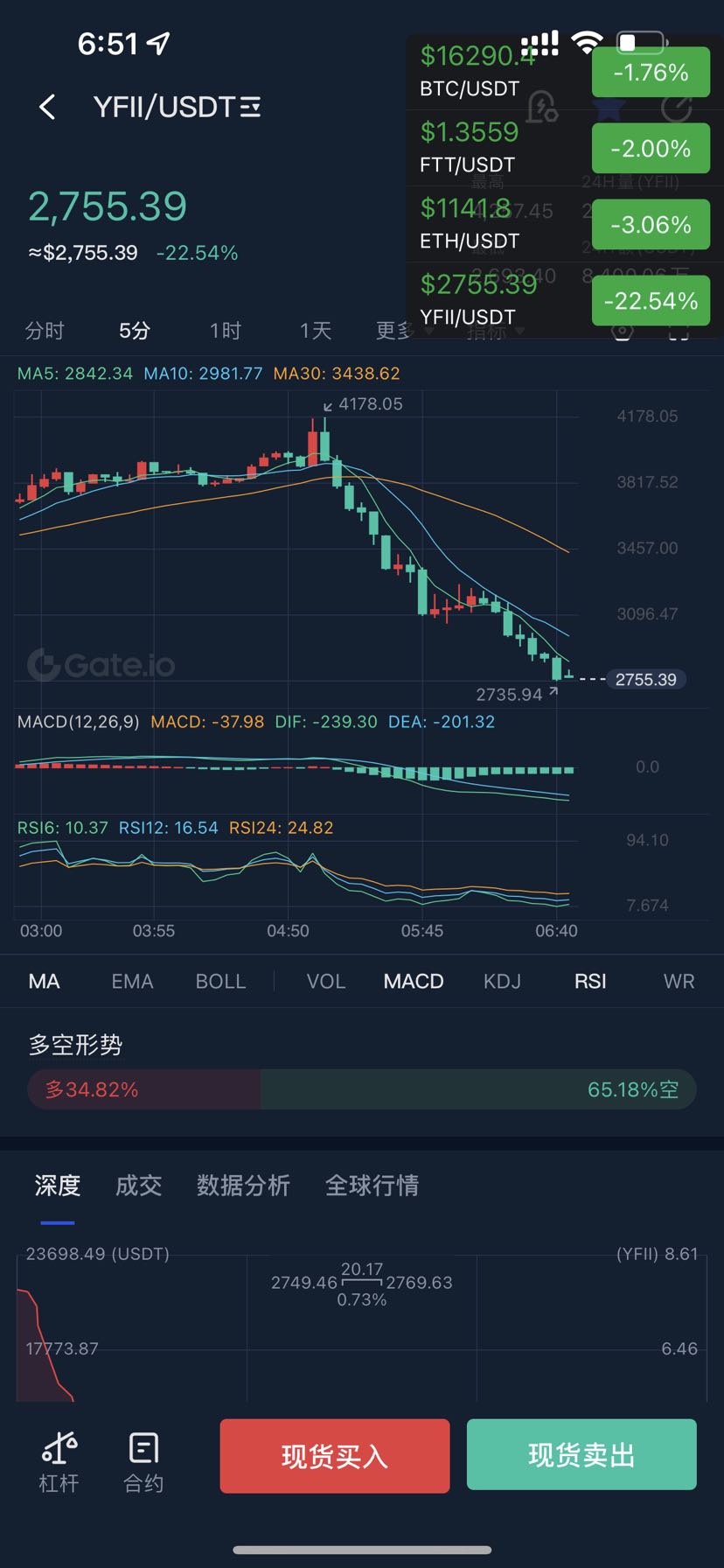
Task: Tap the 04:50 time axis label
Action: (x=288, y=931)
